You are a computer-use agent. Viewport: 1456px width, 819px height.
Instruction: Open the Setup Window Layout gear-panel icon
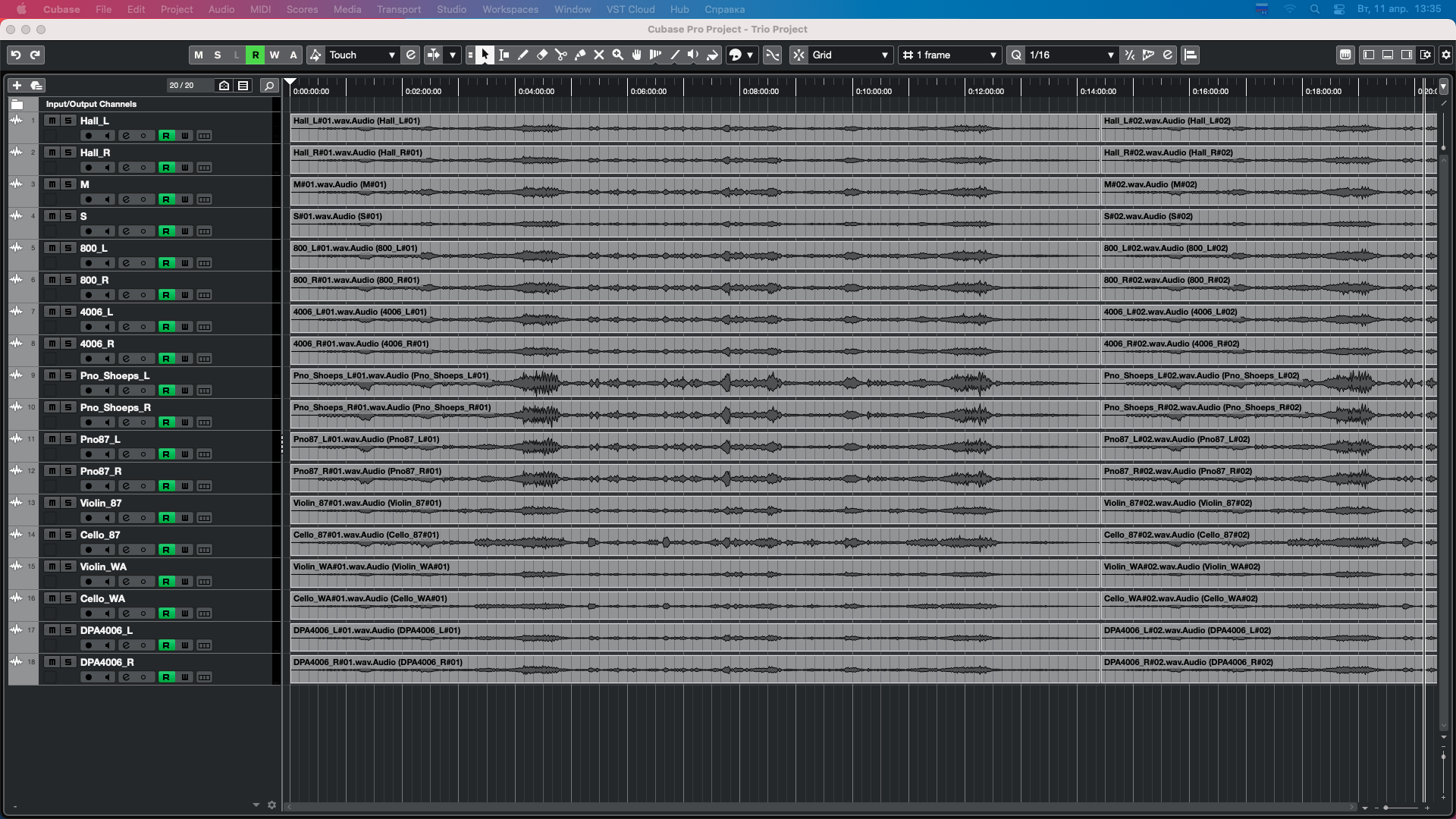tap(1426, 55)
